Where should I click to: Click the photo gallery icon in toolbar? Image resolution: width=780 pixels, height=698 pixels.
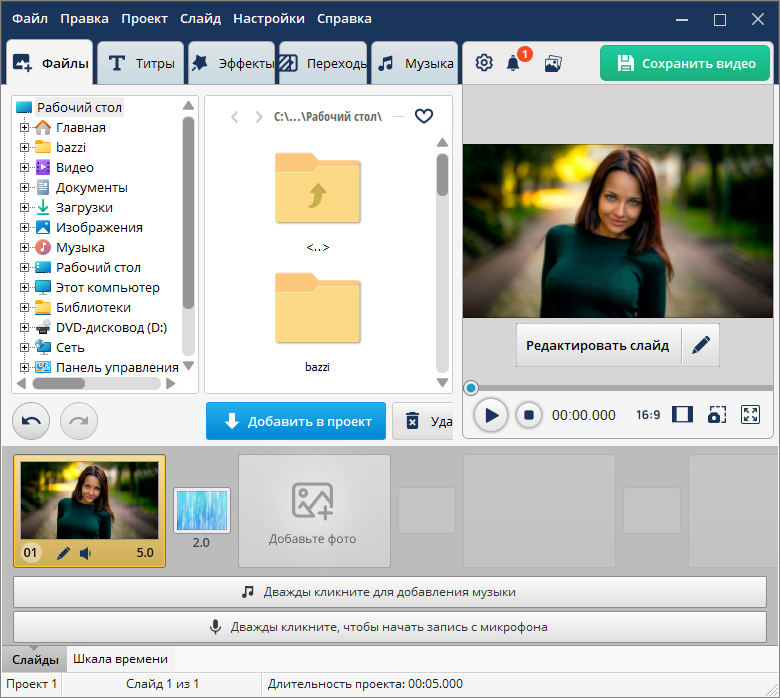point(552,63)
